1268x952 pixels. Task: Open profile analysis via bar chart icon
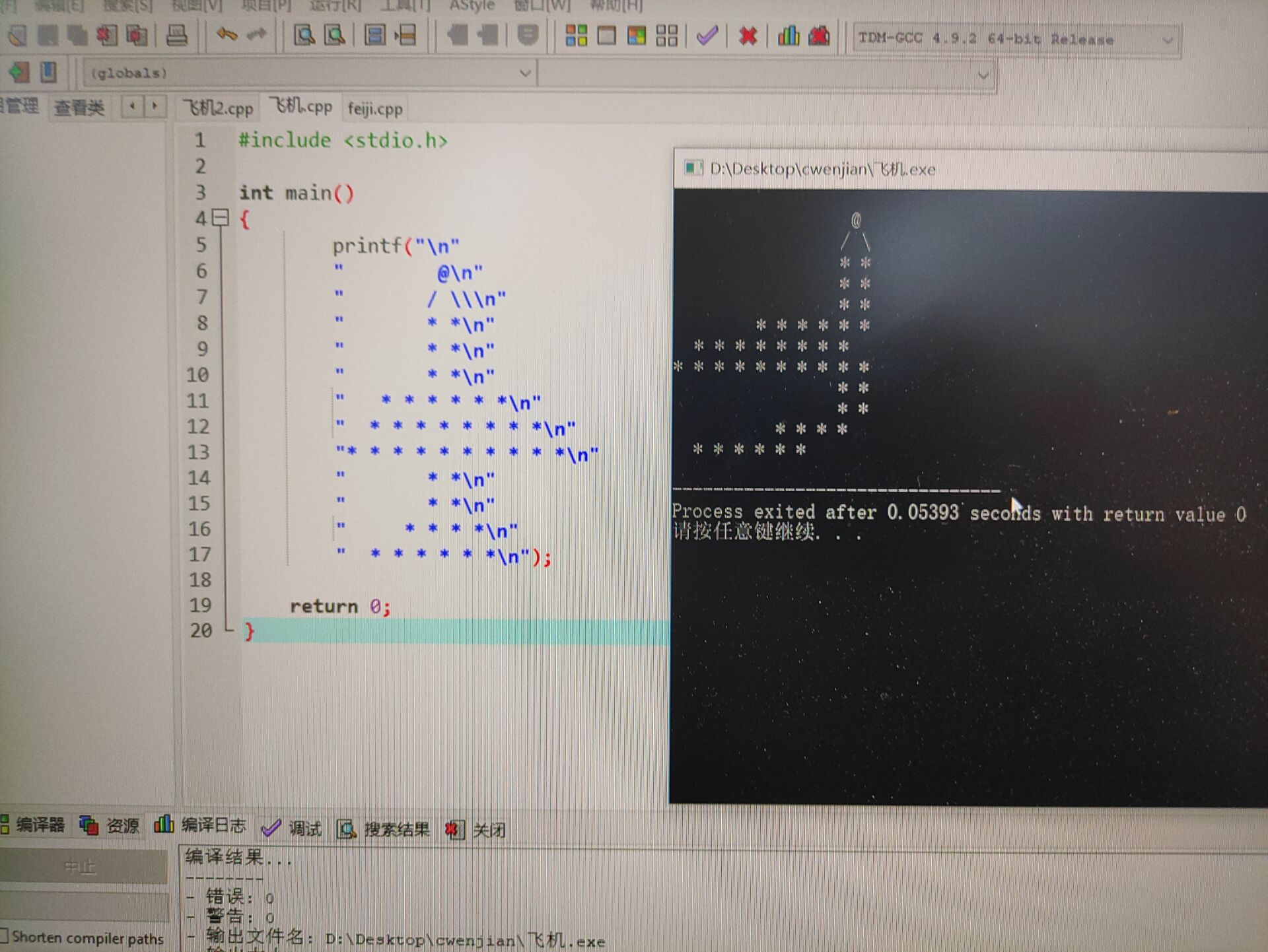point(788,36)
